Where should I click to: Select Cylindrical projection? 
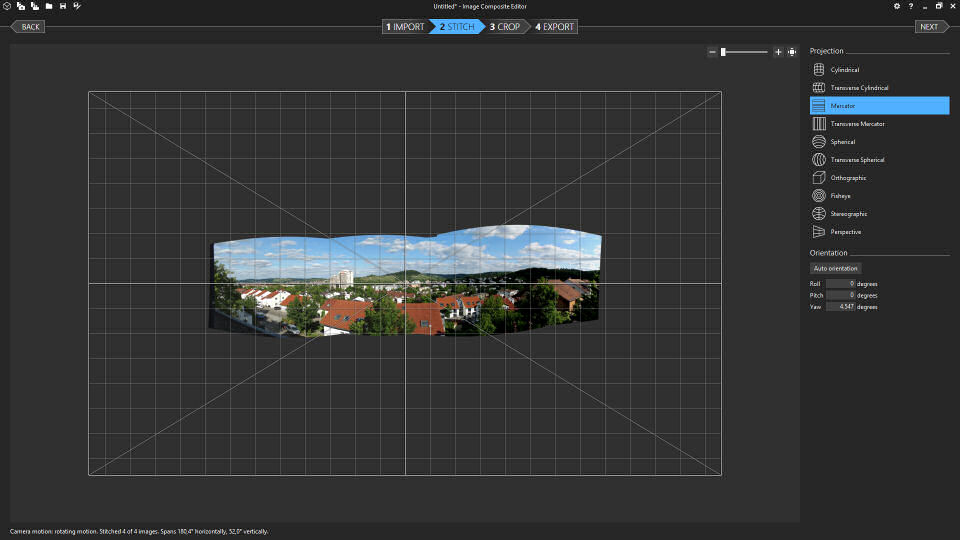click(844, 70)
